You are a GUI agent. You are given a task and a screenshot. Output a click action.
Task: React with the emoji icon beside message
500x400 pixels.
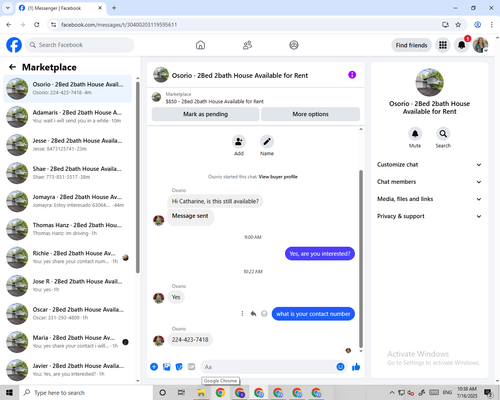[x=264, y=314]
